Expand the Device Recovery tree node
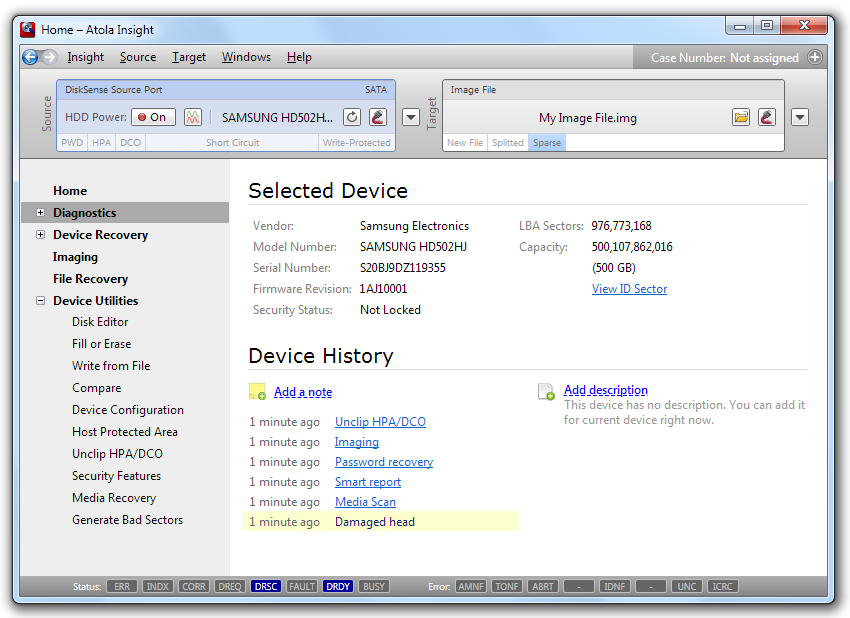The height and width of the screenshot is (618, 850). click(41, 235)
